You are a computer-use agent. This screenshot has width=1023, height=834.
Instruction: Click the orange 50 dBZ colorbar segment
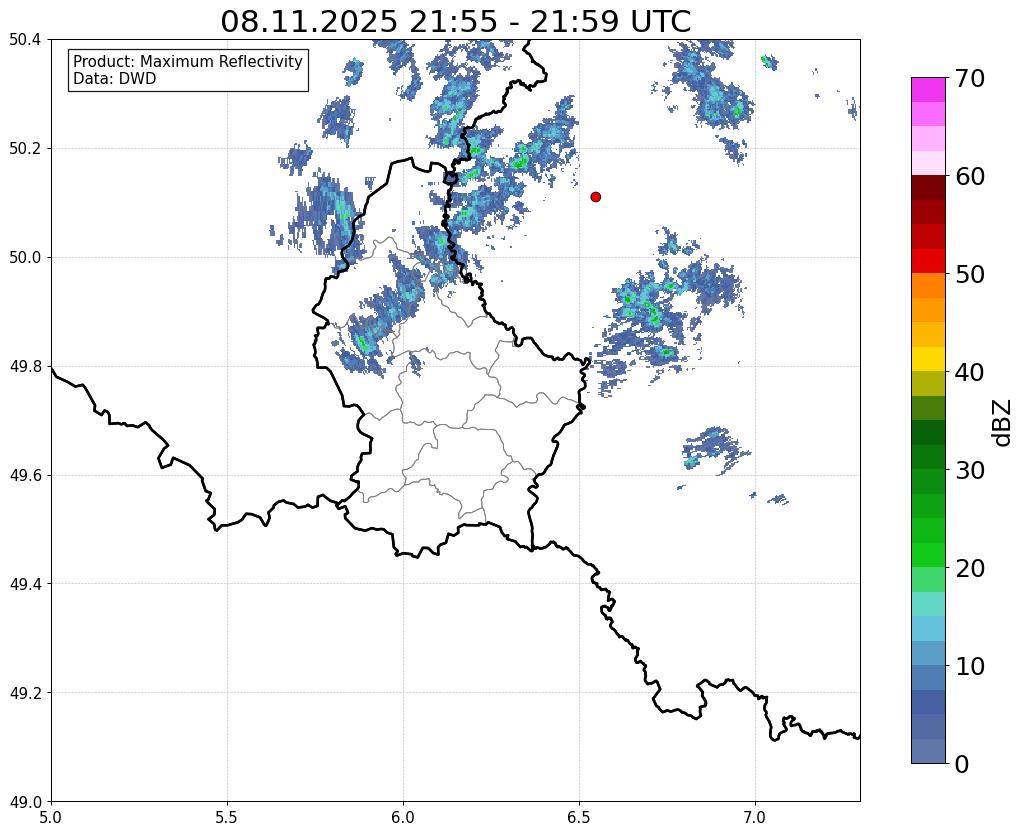[928, 285]
